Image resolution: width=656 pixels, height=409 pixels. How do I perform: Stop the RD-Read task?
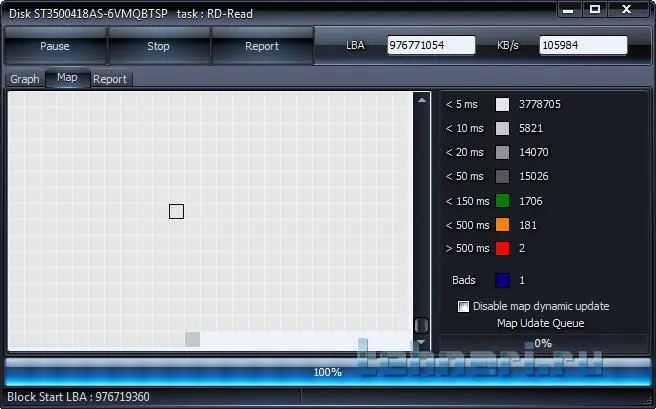[158, 46]
